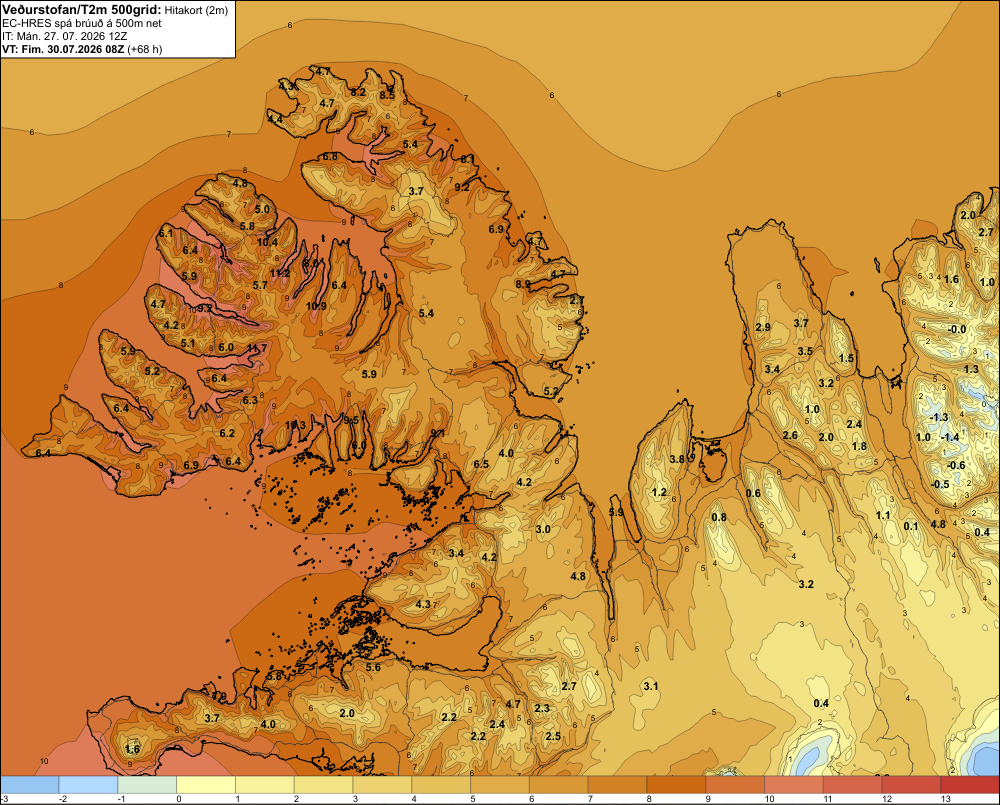Click the 5.6 temperature label near the islands
The image size is (1000, 805).
pos(373,667)
